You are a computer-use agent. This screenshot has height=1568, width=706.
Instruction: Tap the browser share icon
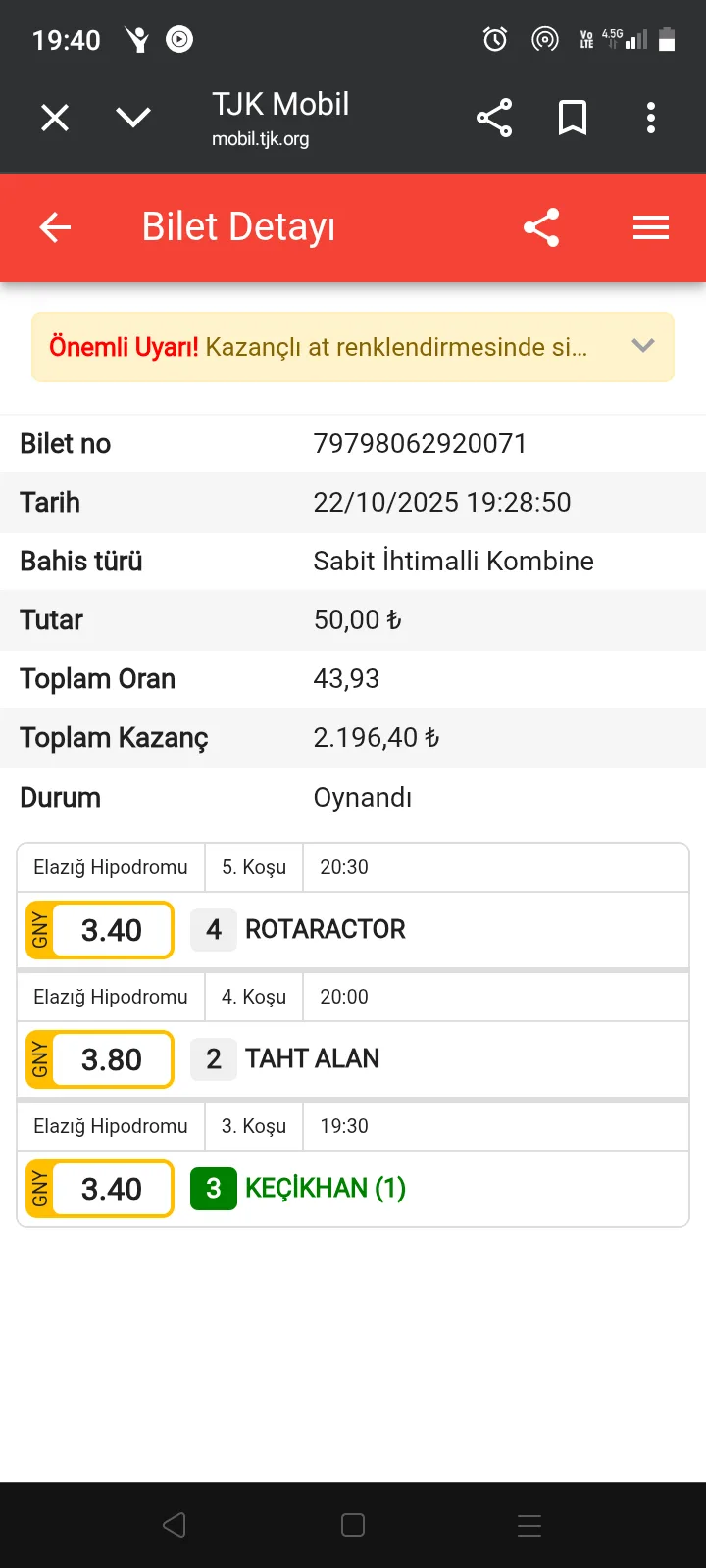tap(494, 119)
